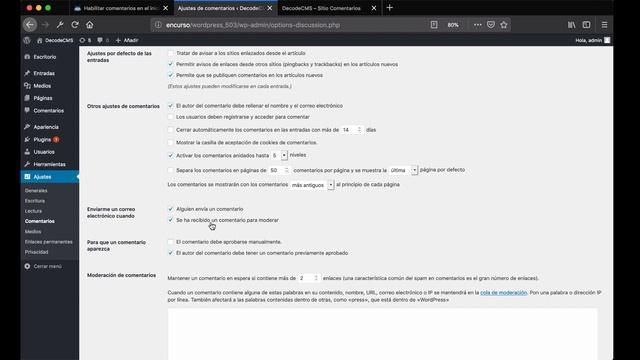Open nested comments levels dropdown
This screenshot has width=640, height=360.
279,156
